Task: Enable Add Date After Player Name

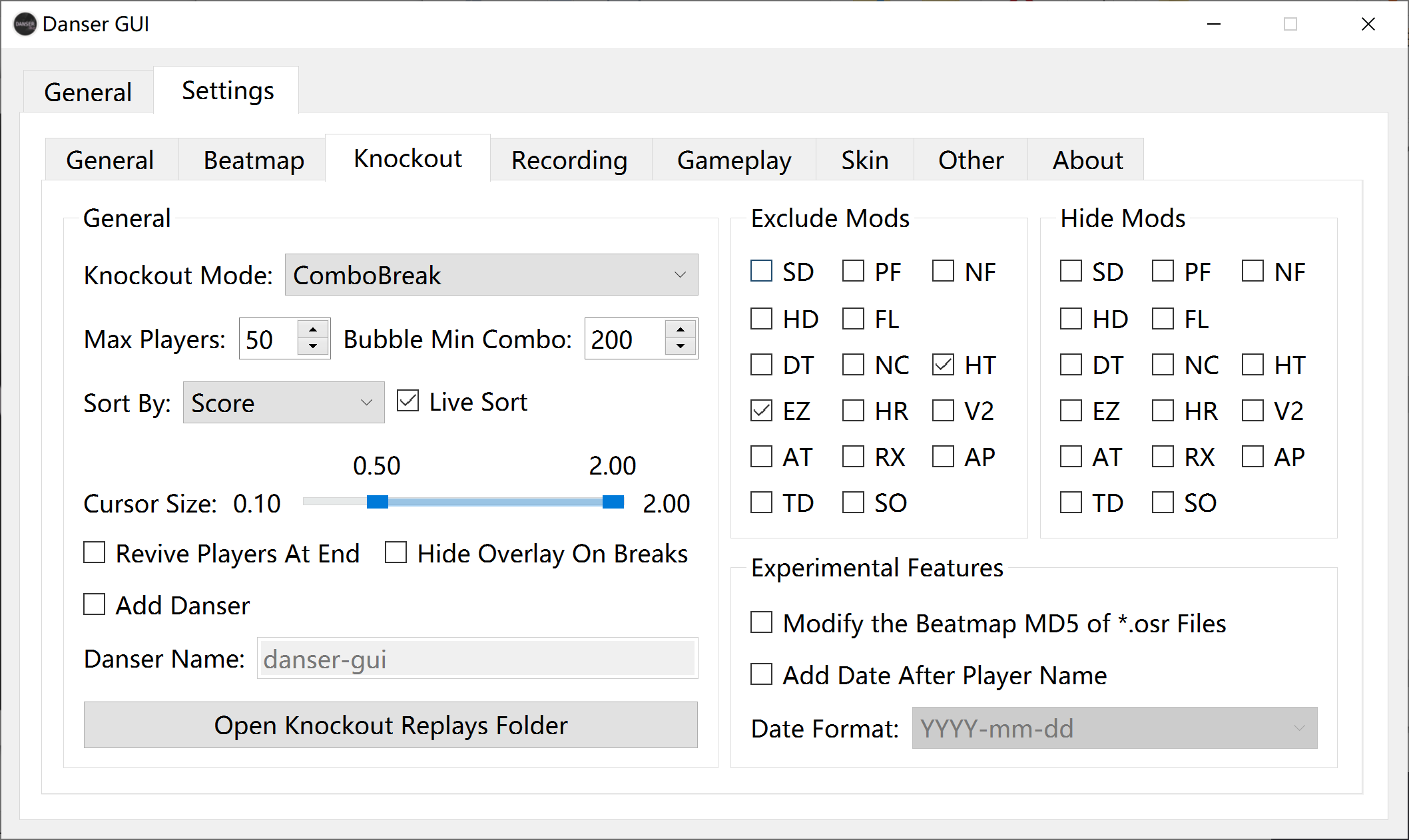Action: tap(761, 675)
